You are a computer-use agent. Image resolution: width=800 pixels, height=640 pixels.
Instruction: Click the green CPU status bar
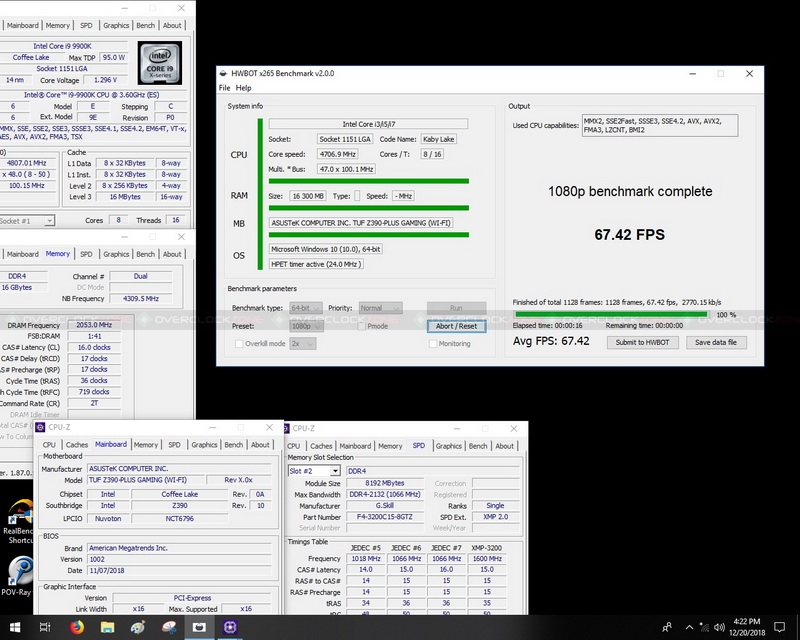click(368, 181)
